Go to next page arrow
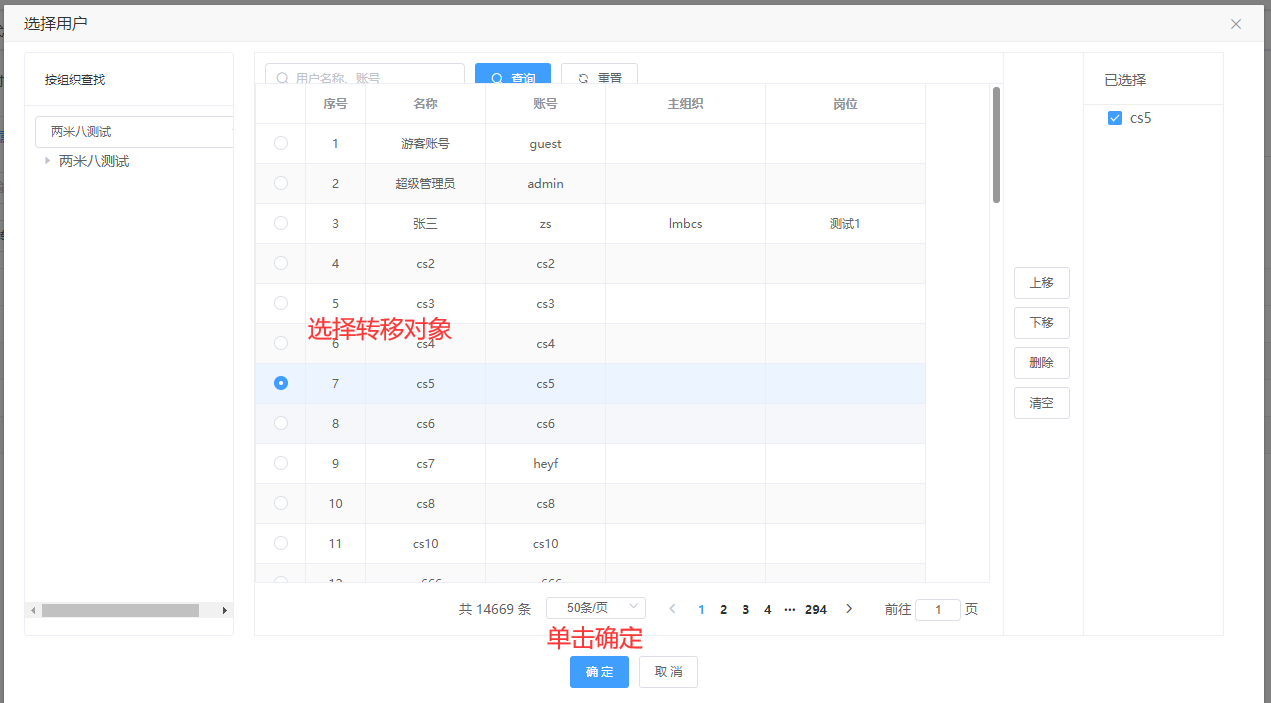The width and height of the screenshot is (1271, 703). 849,609
